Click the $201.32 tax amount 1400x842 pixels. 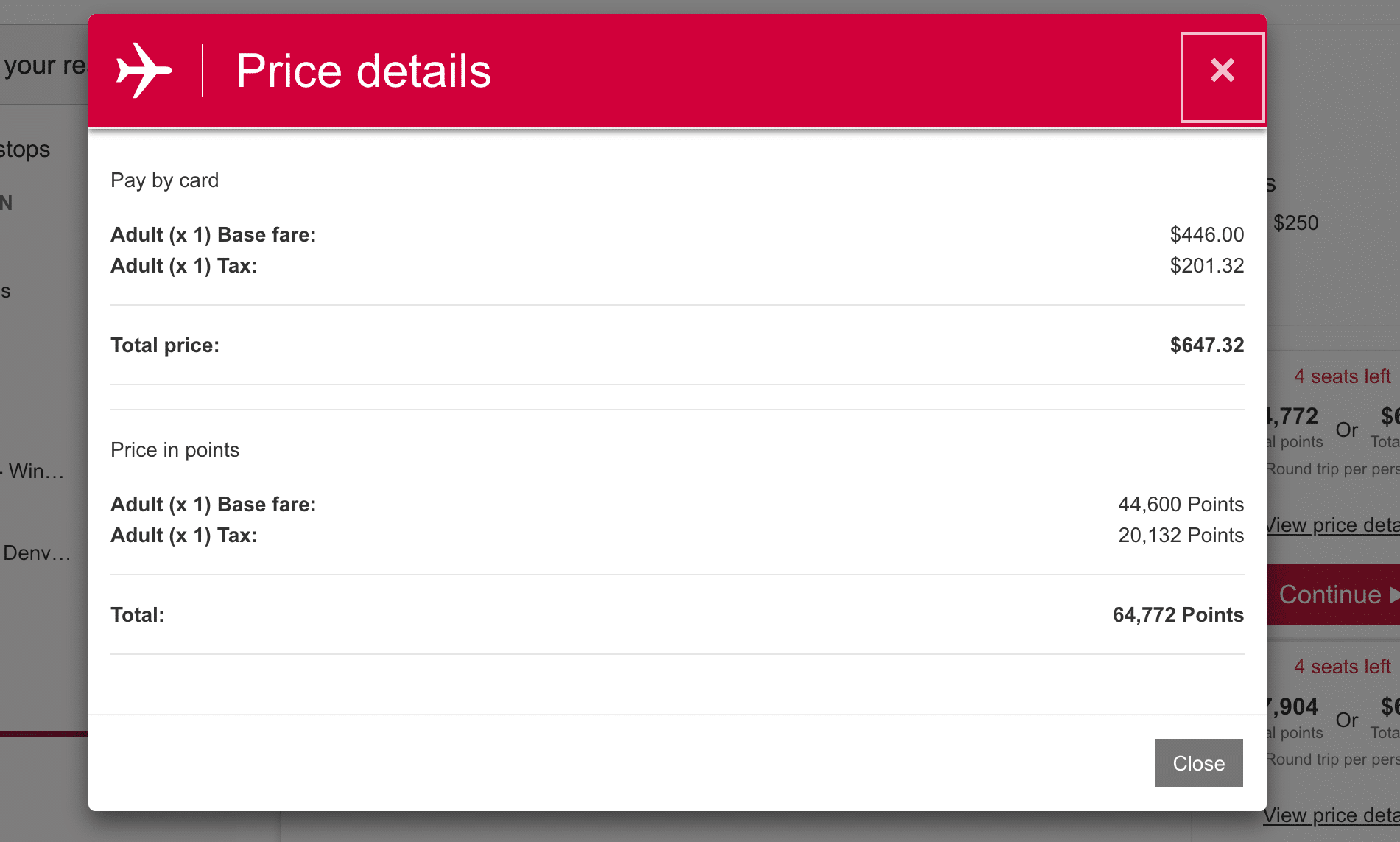(1206, 266)
